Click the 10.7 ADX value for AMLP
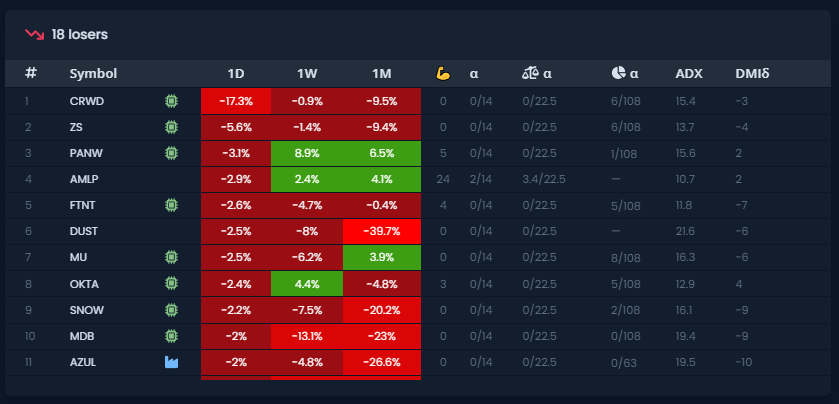Image resolution: width=839 pixels, height=404 pixels. (x=685, y=179)
